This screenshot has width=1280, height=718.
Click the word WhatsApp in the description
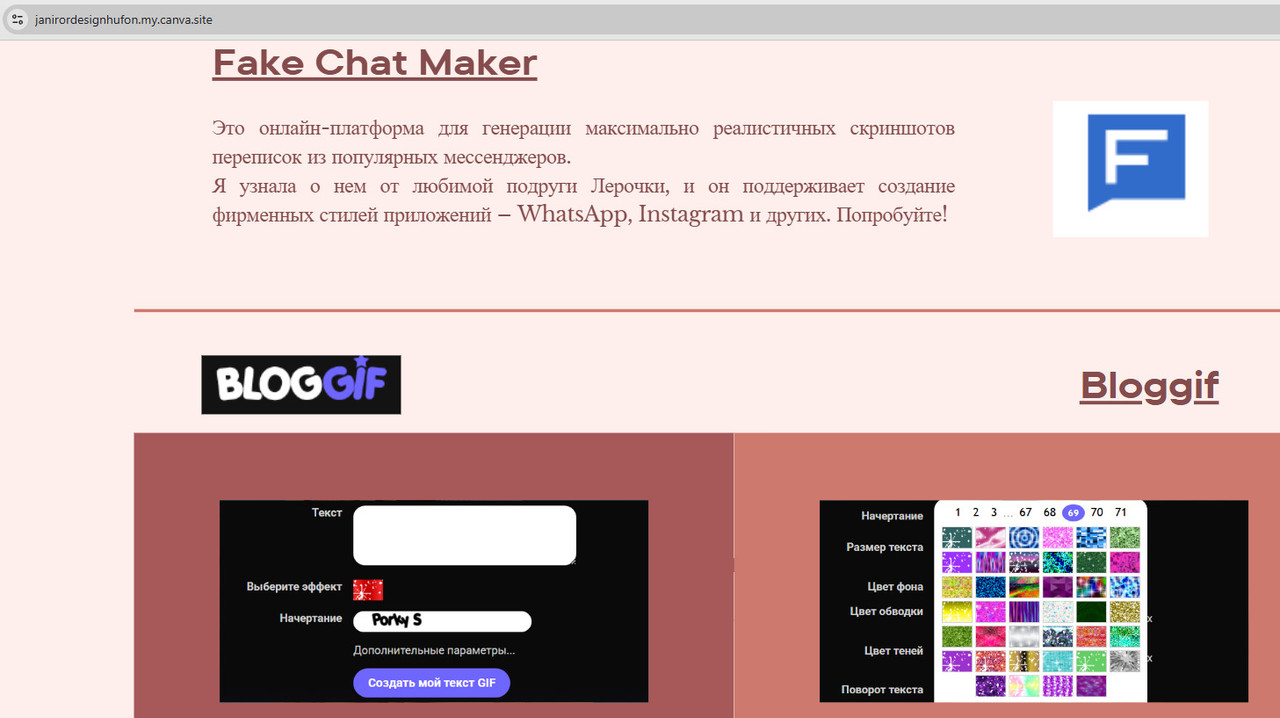574,214
